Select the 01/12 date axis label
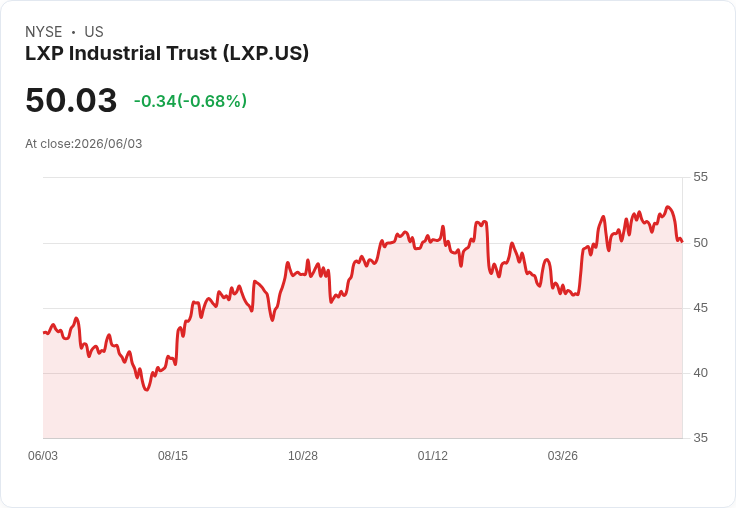The width and height of the screenshot is (736, 508). (433, 456)
